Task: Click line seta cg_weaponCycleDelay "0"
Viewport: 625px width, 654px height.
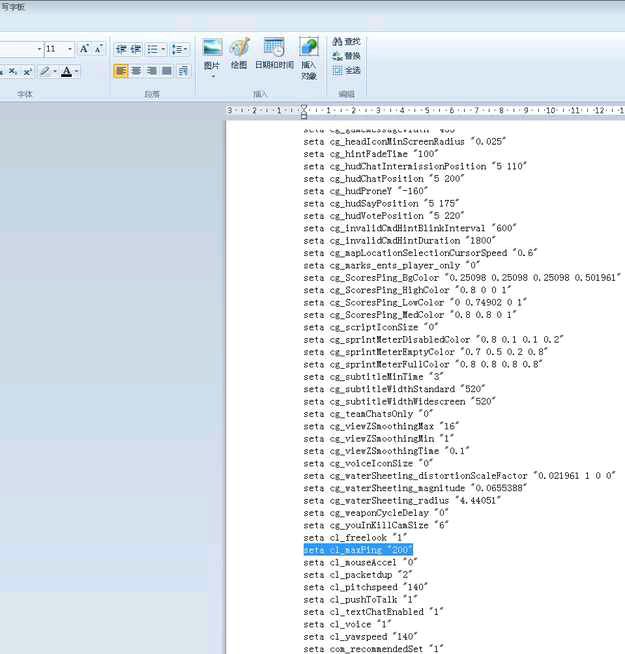Action: [x=376, y=513]
